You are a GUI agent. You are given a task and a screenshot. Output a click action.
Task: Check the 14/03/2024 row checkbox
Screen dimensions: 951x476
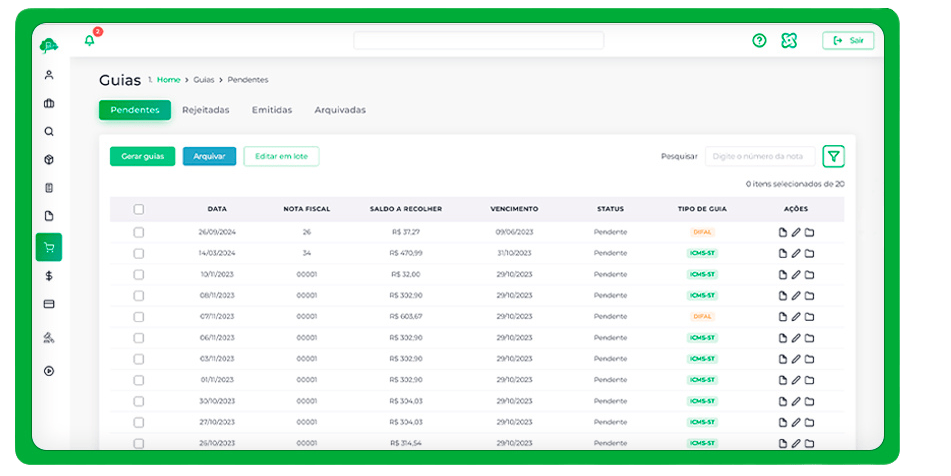click(x=139, y=253)
